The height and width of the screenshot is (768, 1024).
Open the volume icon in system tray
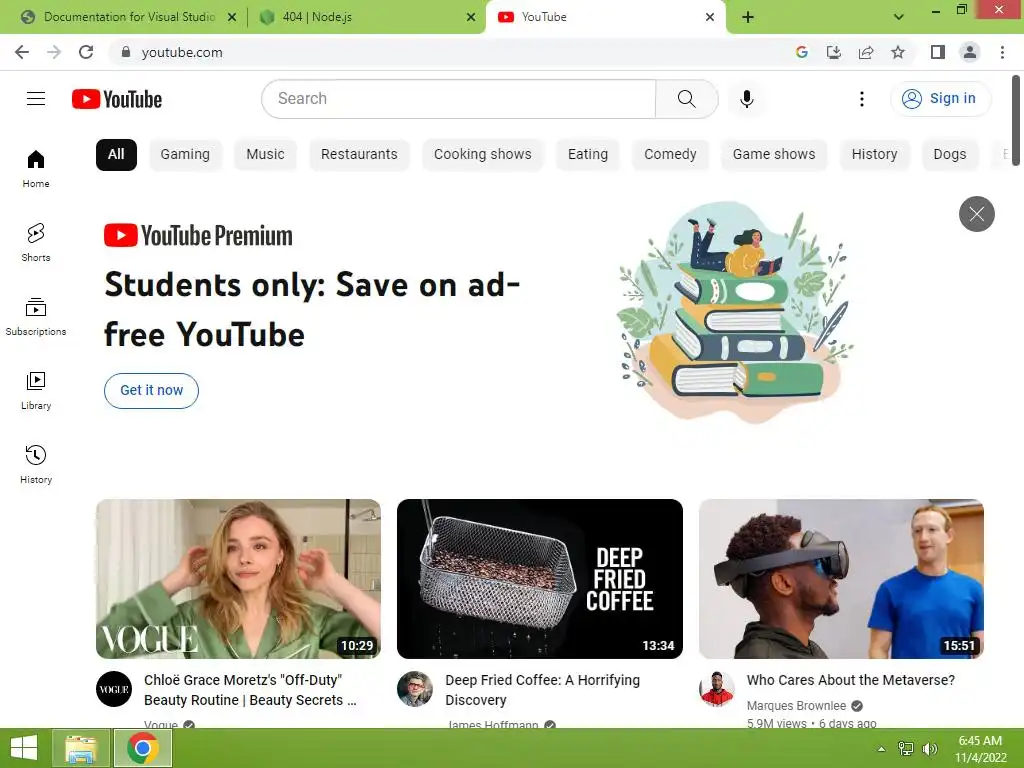tap(930, 749)
